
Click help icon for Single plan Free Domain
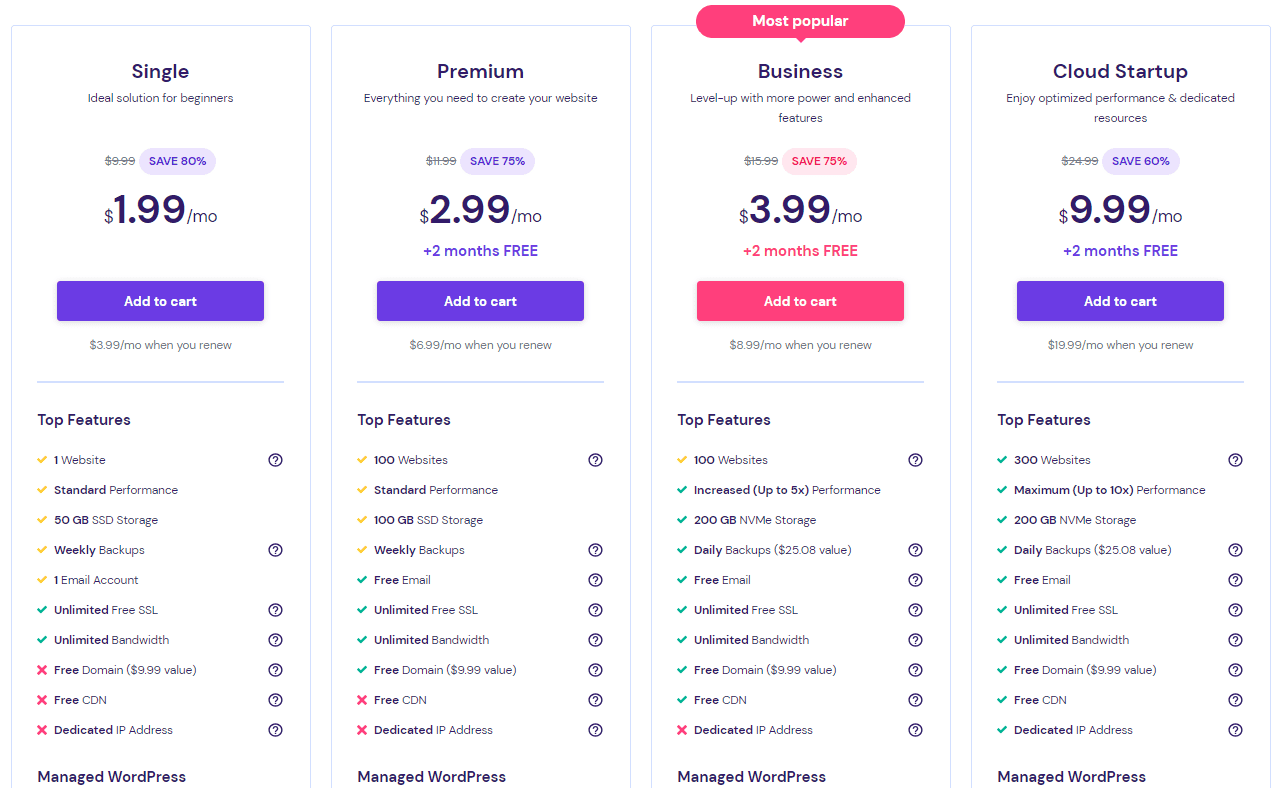click(x=275, y=670)
